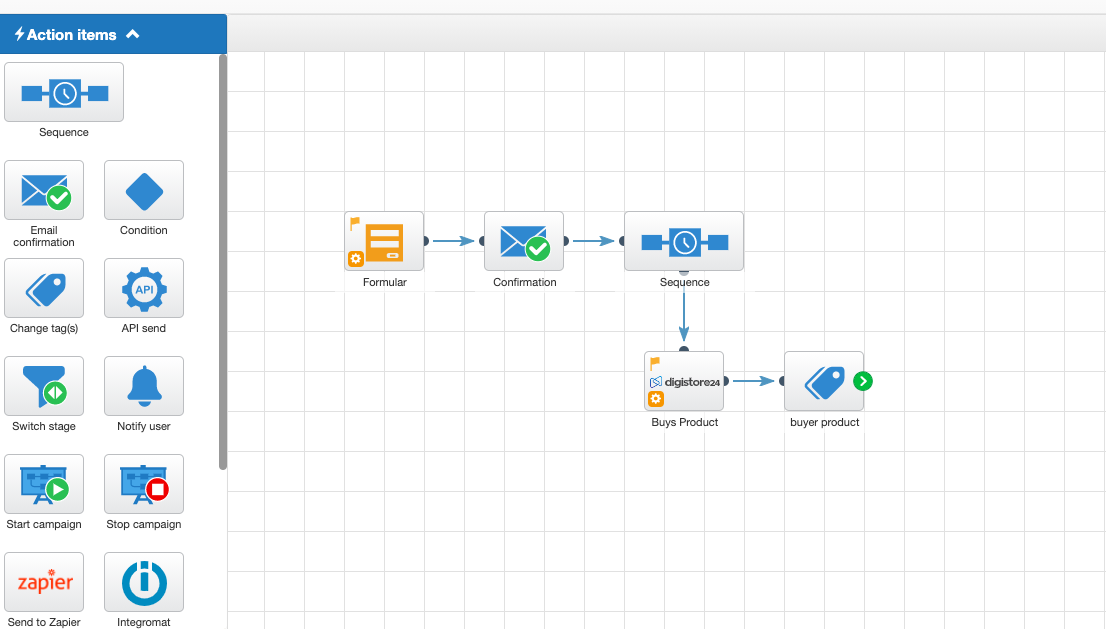This screenshot has width=1106, height=629.
Task: Click the 'Buys Product' node label
Action: tap(684, 422)
